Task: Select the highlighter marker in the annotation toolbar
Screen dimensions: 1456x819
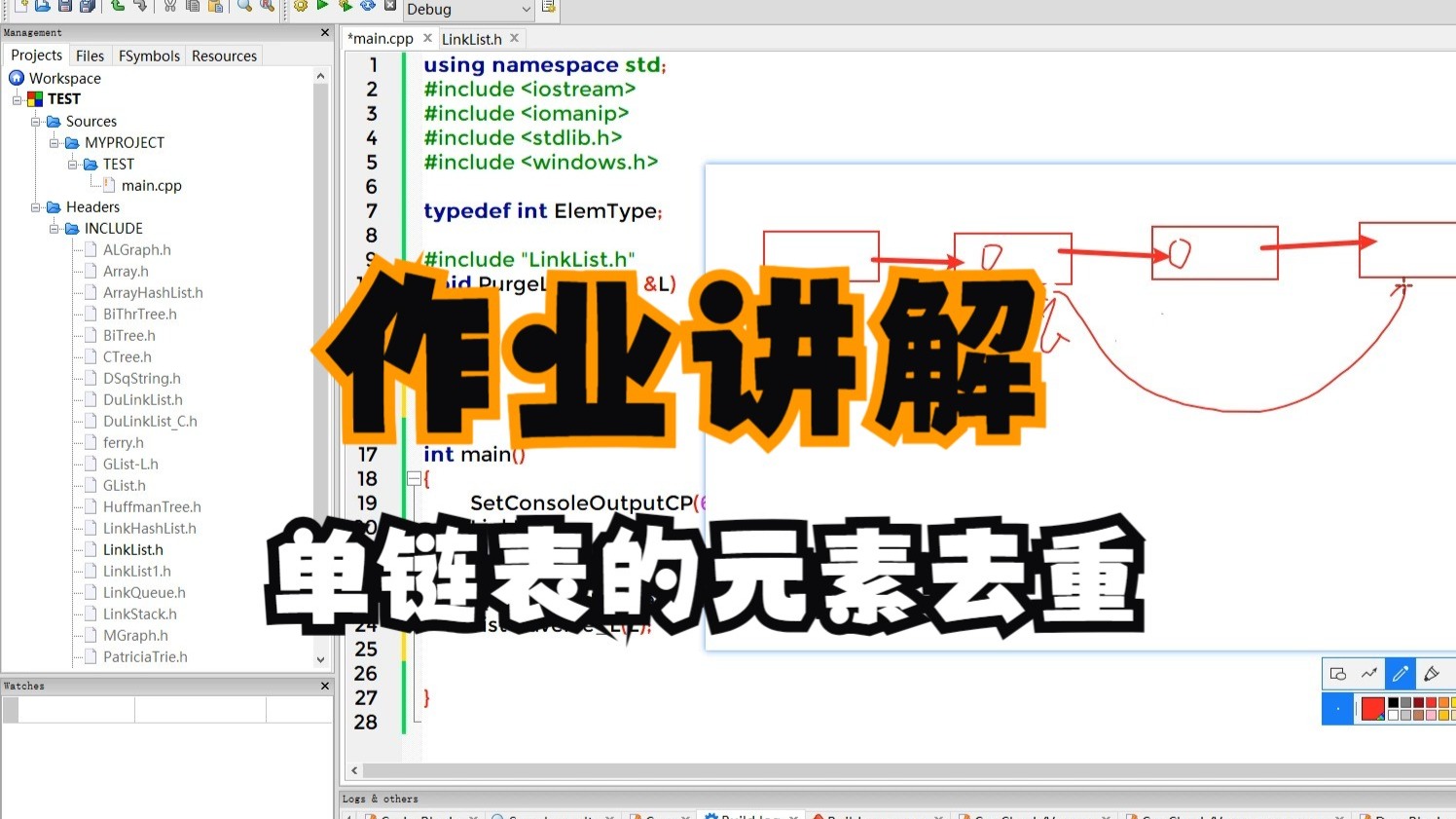Action: tap(1431, 673)
